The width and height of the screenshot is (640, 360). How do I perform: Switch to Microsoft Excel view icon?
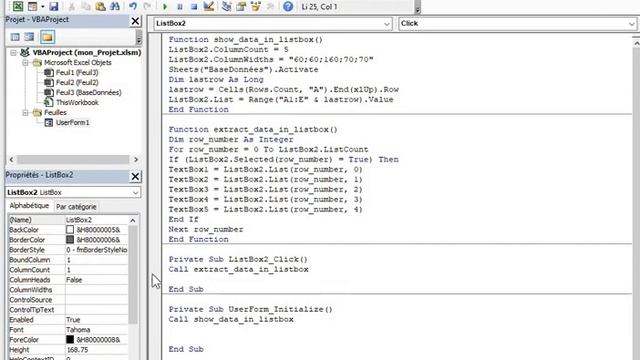[x=18, y=6]
